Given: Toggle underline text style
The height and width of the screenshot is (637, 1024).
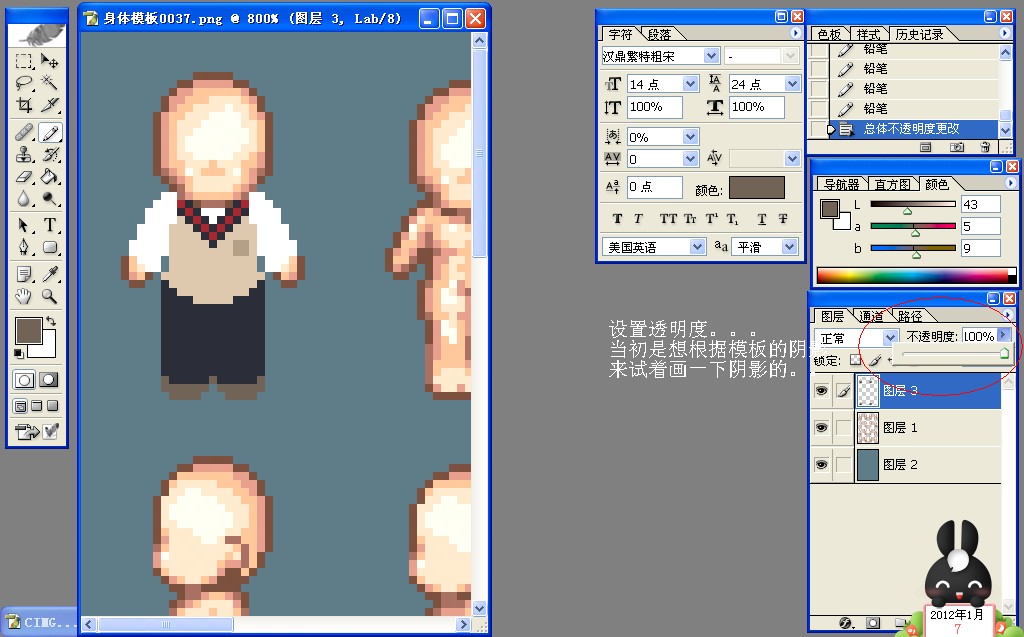Looking at the screenshot, I should 761,219.
